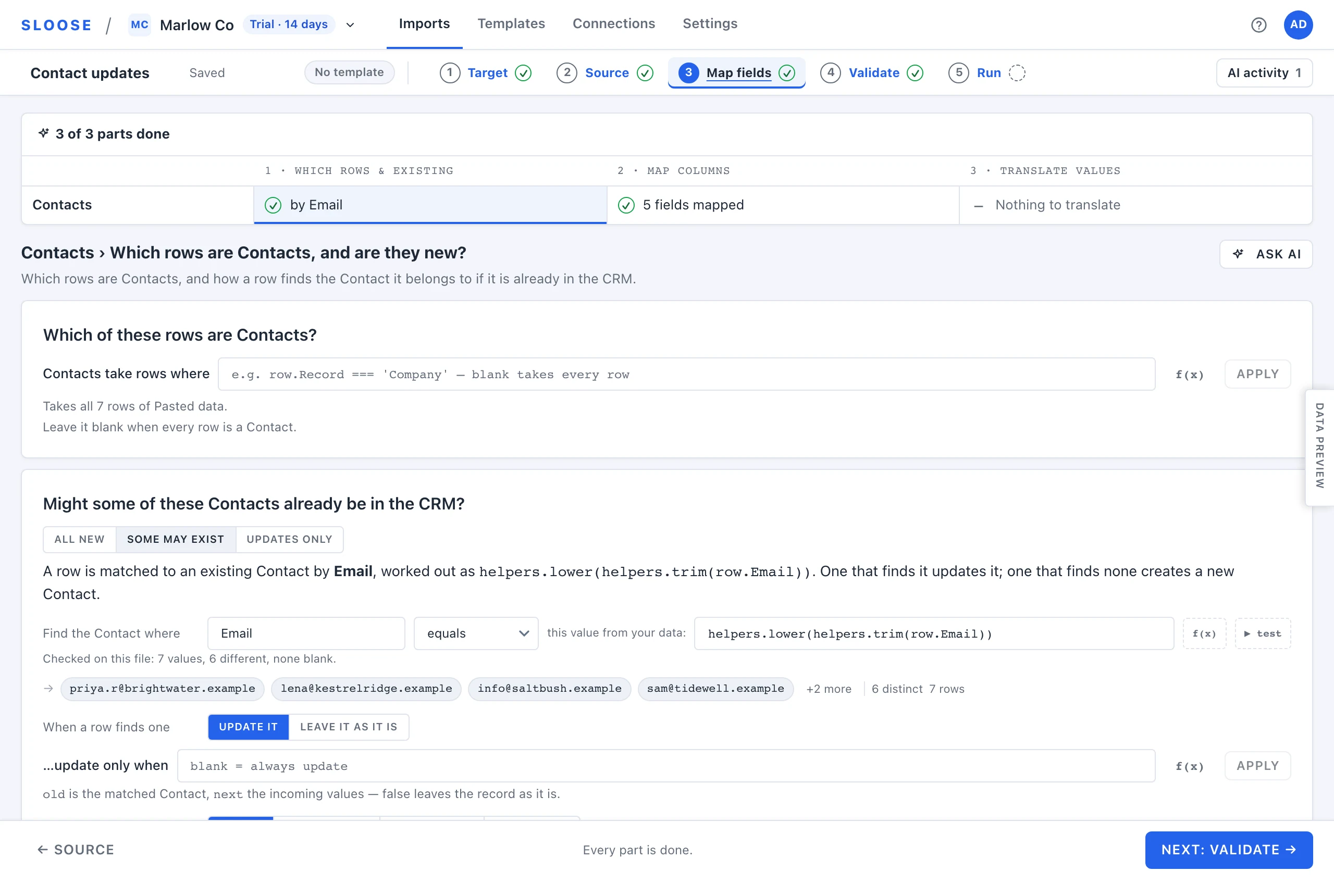Click the Run step pending circle icon

1017,72
